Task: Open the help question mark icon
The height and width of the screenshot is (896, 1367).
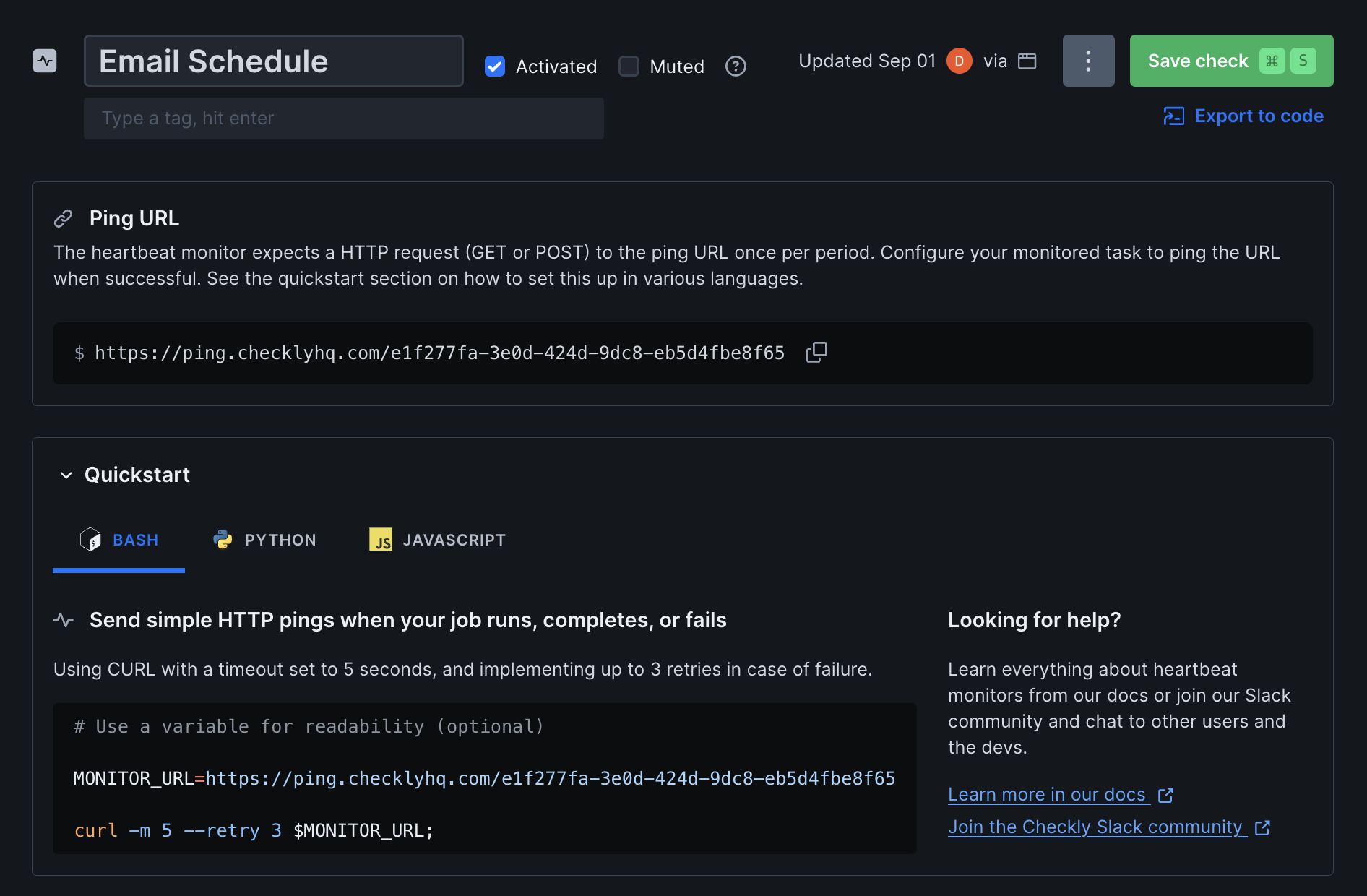Action: click(x=736, y=66)
